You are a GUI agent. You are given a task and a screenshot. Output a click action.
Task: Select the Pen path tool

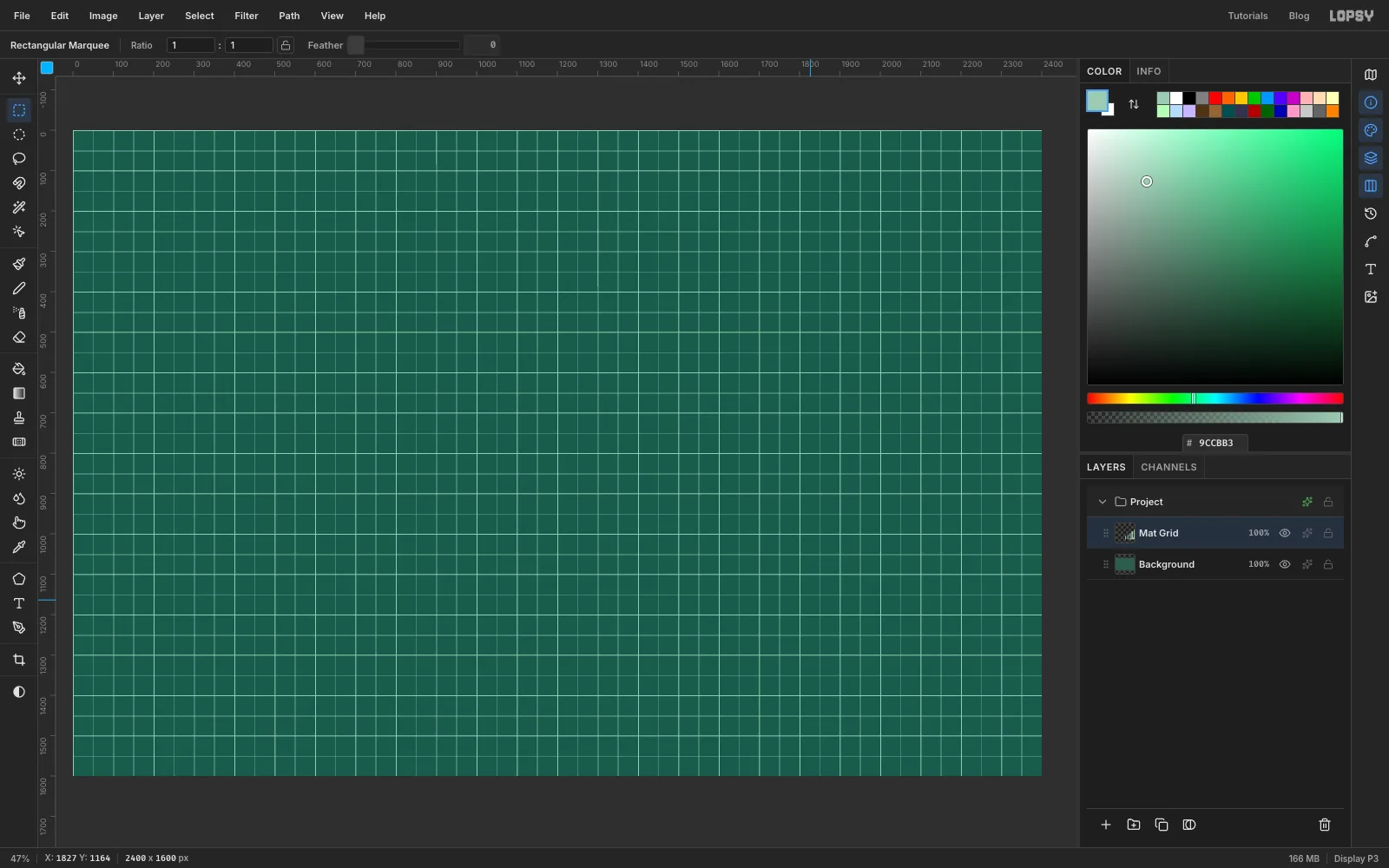(19, 628)
